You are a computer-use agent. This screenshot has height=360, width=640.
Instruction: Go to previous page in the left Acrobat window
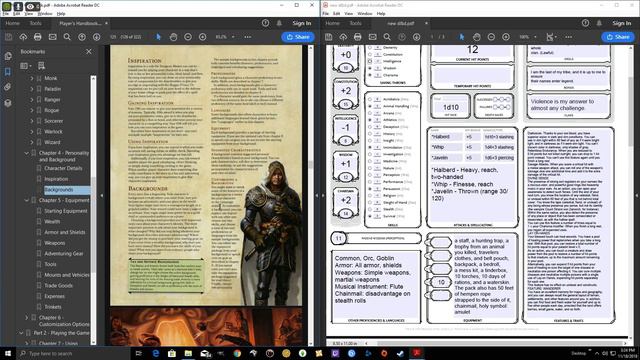pos(82,37)
